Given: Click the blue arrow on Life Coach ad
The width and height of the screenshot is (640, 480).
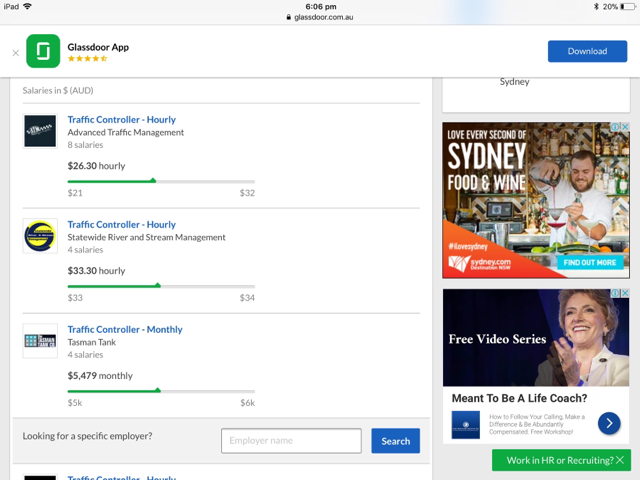Looking at the screenshot, I should tap(609, 424).
